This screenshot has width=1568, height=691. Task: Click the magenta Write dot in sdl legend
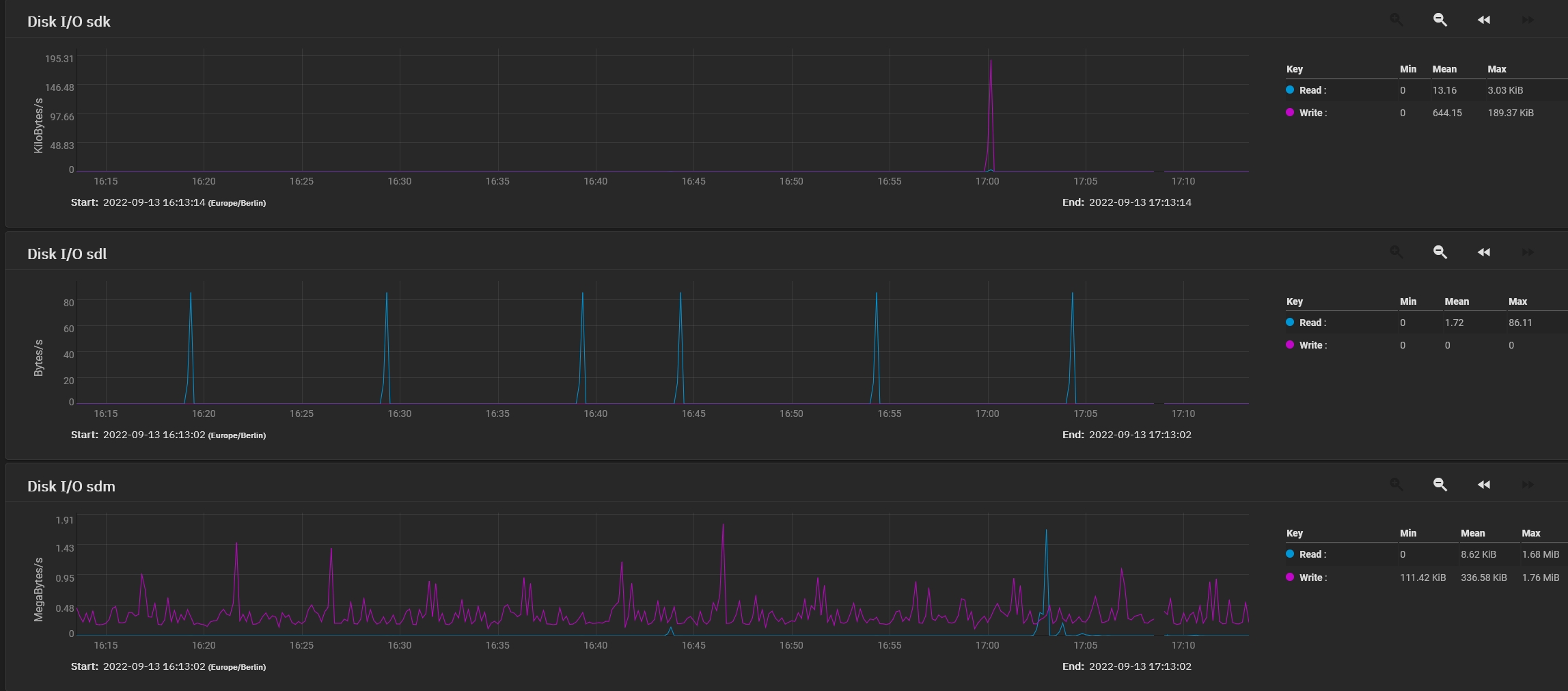[x=1290, y=344]
